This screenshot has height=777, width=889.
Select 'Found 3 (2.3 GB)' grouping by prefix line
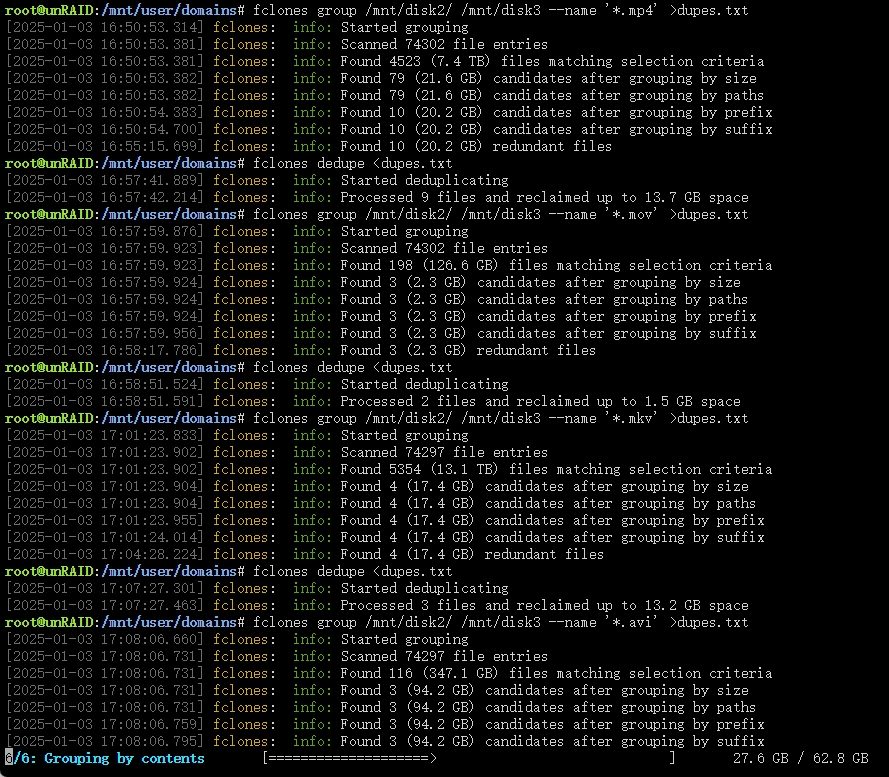tap(381, 316)
